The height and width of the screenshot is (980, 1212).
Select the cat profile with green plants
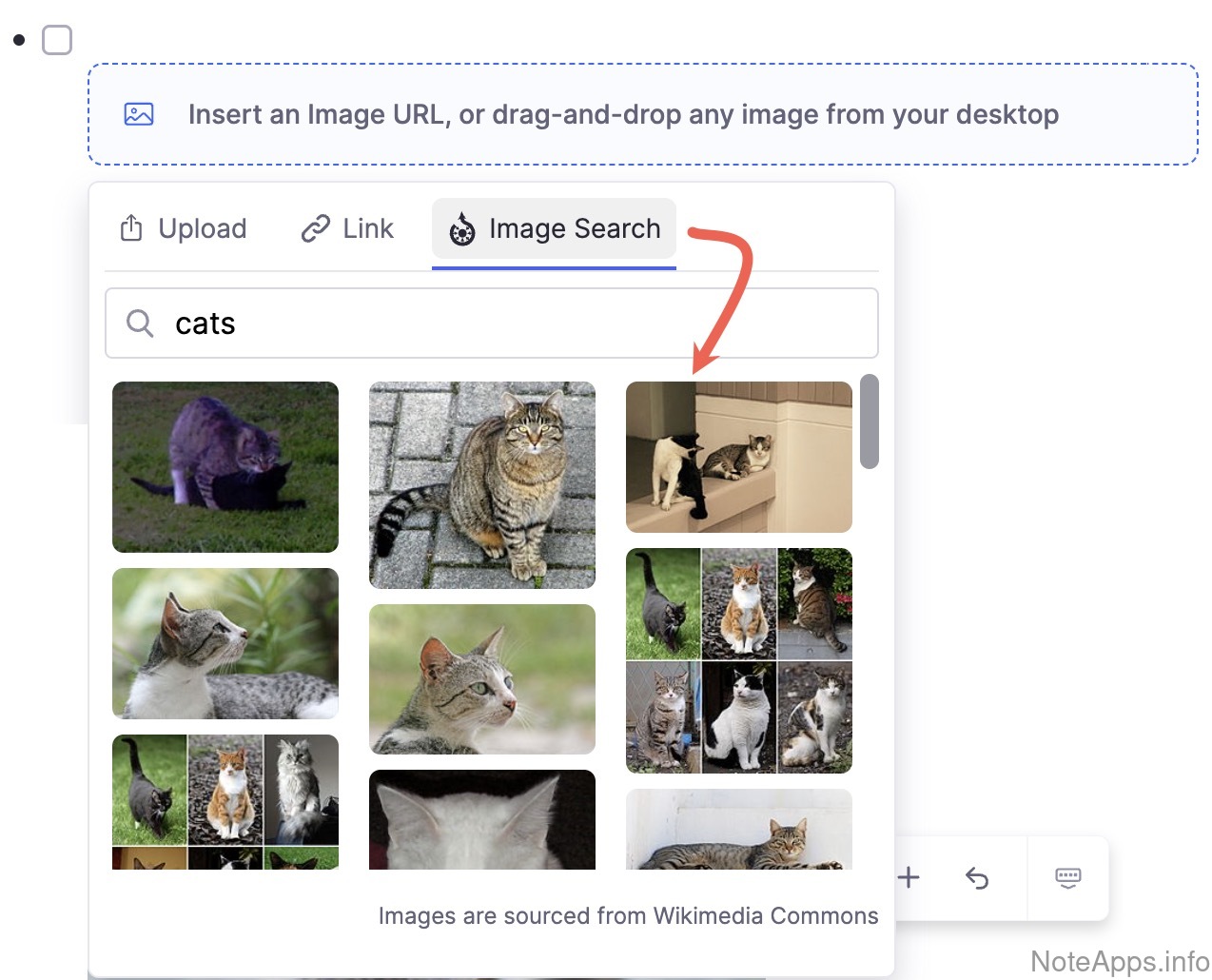pyautogui.click(x=225, y=643)
